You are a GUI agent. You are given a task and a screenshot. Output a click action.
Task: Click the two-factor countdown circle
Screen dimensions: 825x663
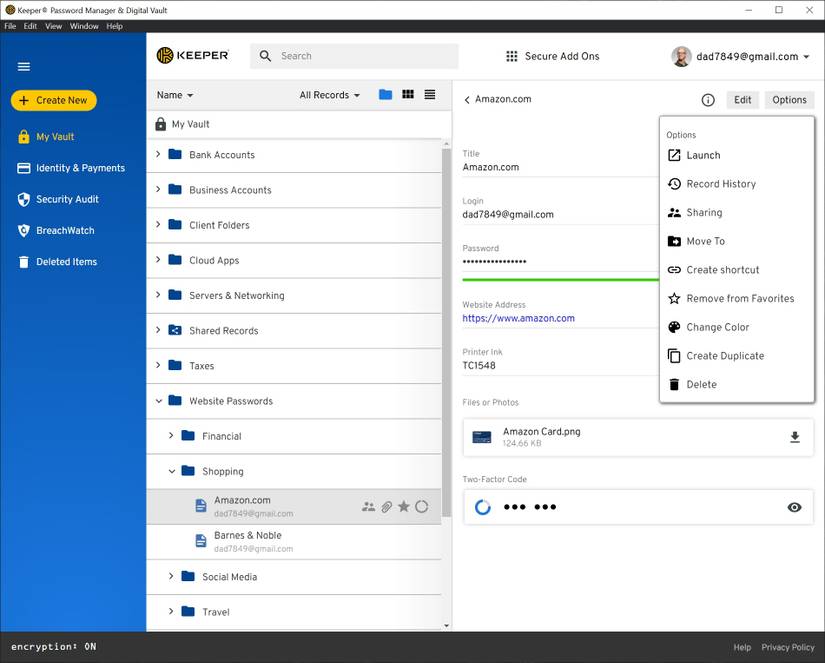tap(482, 507)
